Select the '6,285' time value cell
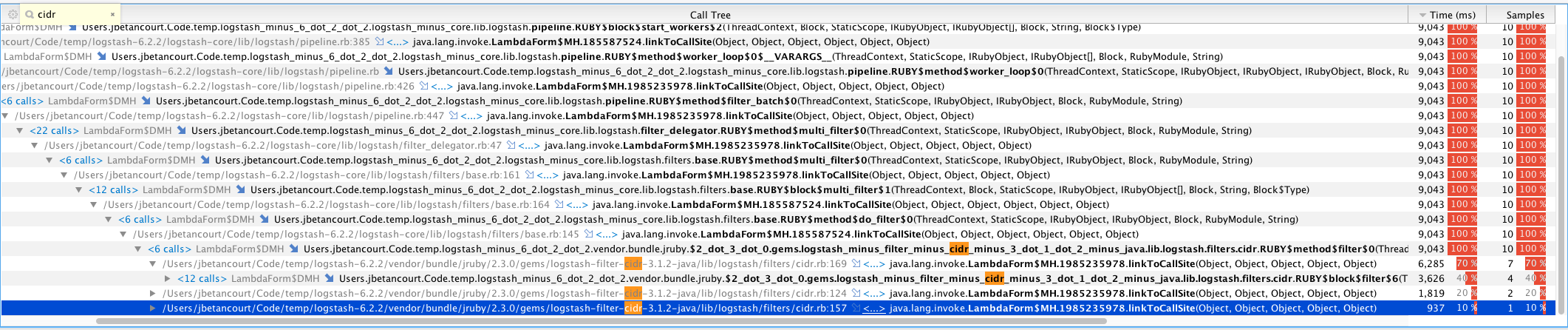 [x=1431, y=264]
